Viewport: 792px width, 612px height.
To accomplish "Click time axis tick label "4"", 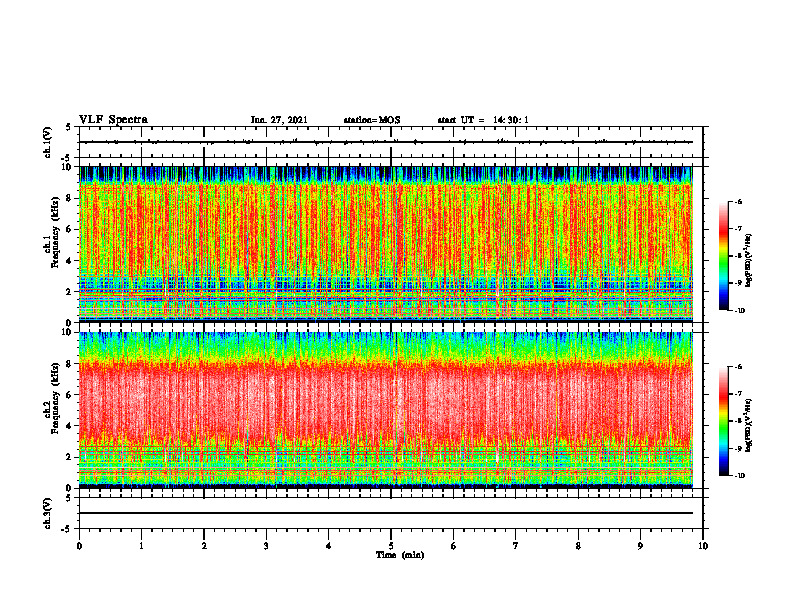I will pos(329,546).
